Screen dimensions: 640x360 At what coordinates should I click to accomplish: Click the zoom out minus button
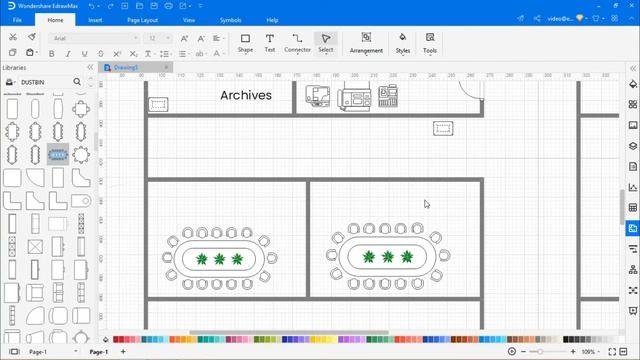click(x=524, y=351)
